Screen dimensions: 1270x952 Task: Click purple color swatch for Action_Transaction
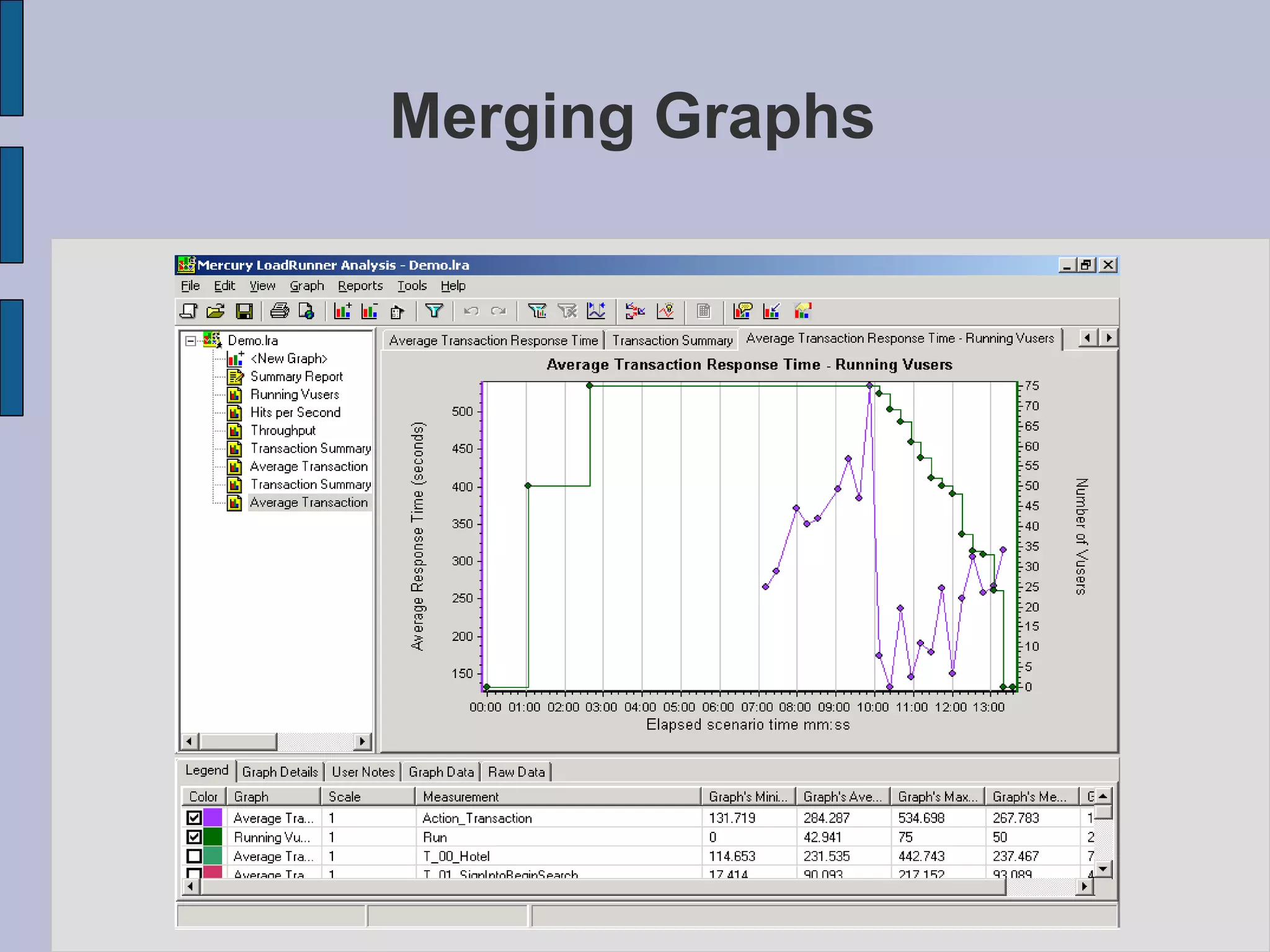tap(213, 818)
